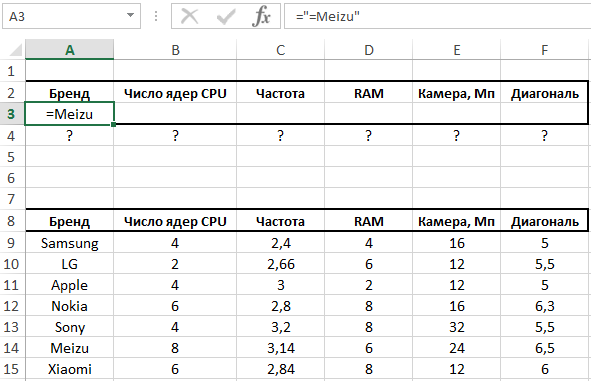Click the 2,66 frequency value for LG

pos(280,264)
